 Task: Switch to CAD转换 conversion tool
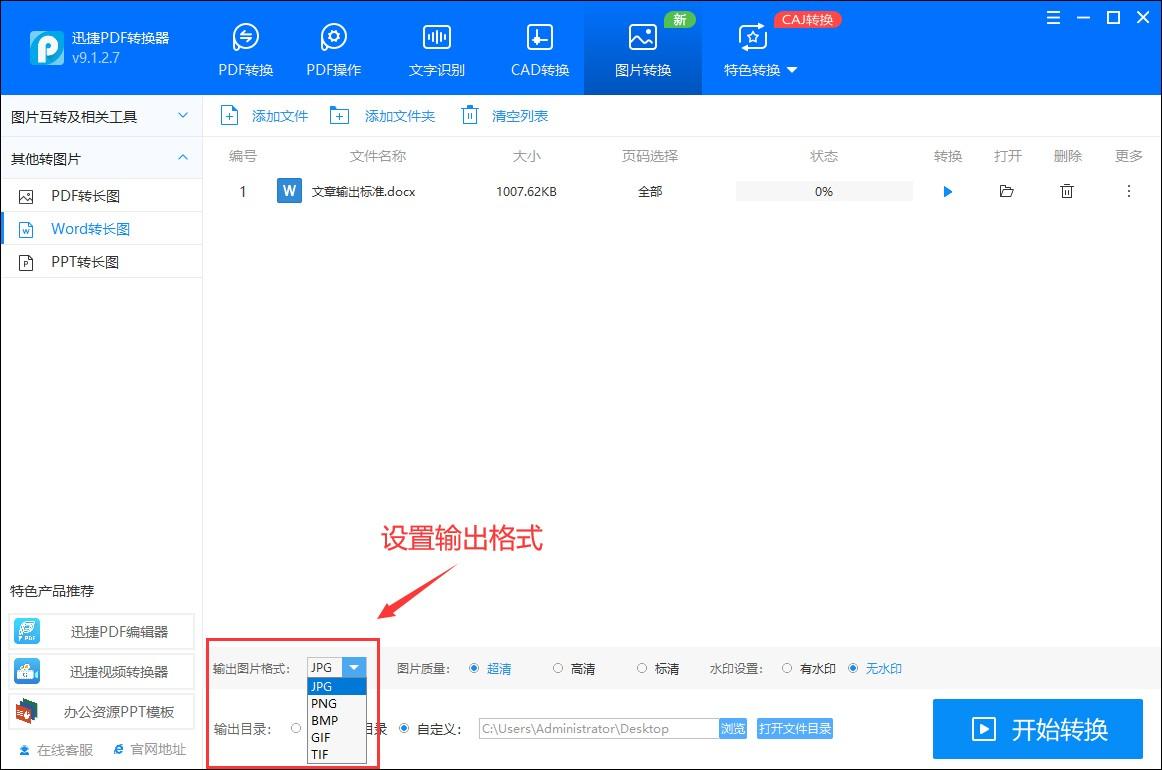539,45
